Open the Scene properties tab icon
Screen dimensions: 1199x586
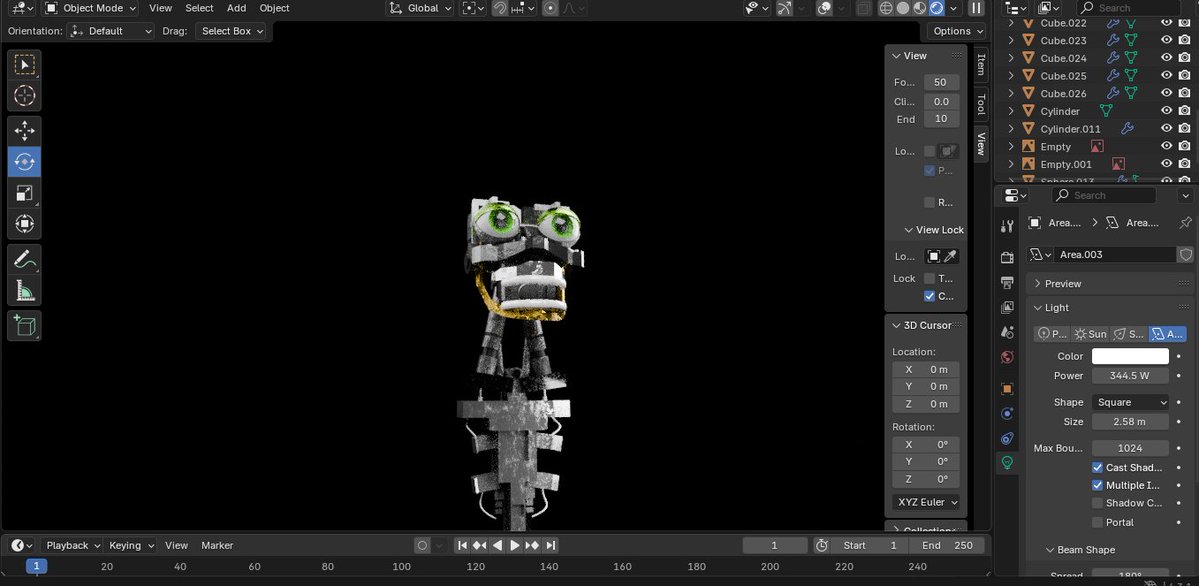(1007, 332)
